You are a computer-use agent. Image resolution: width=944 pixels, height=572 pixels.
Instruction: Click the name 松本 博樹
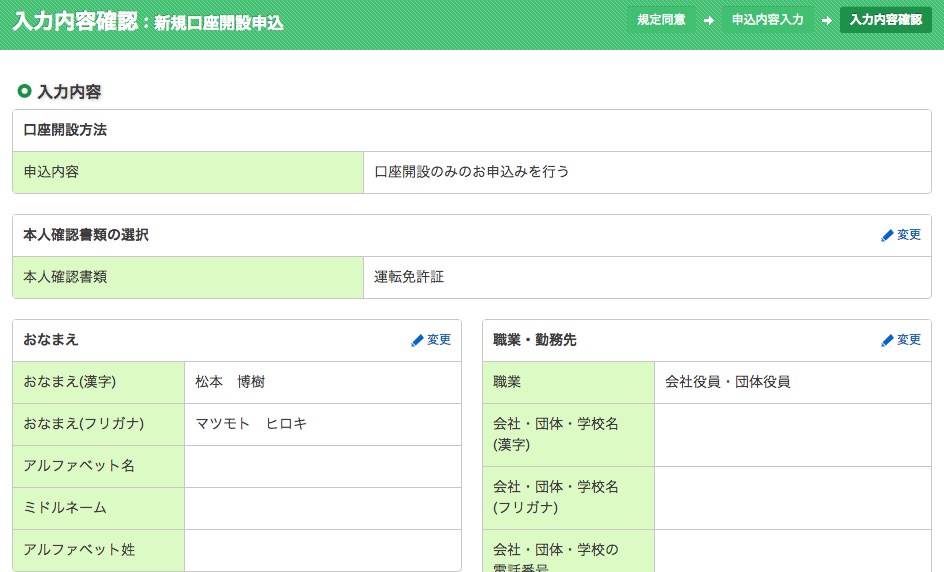[x=230, y=382]
